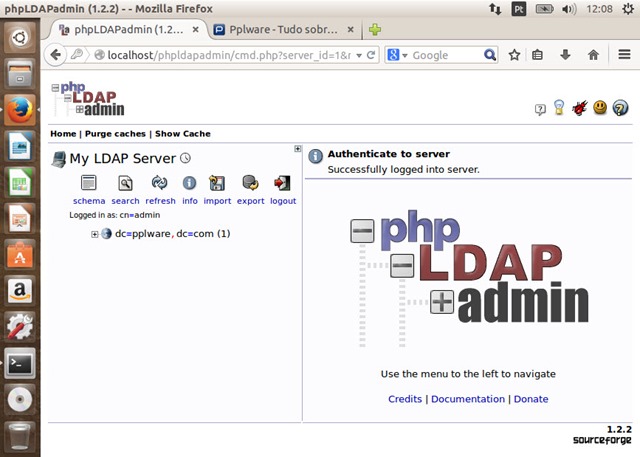
Task: Click the import icon
Action: click(x=217, y=183)
